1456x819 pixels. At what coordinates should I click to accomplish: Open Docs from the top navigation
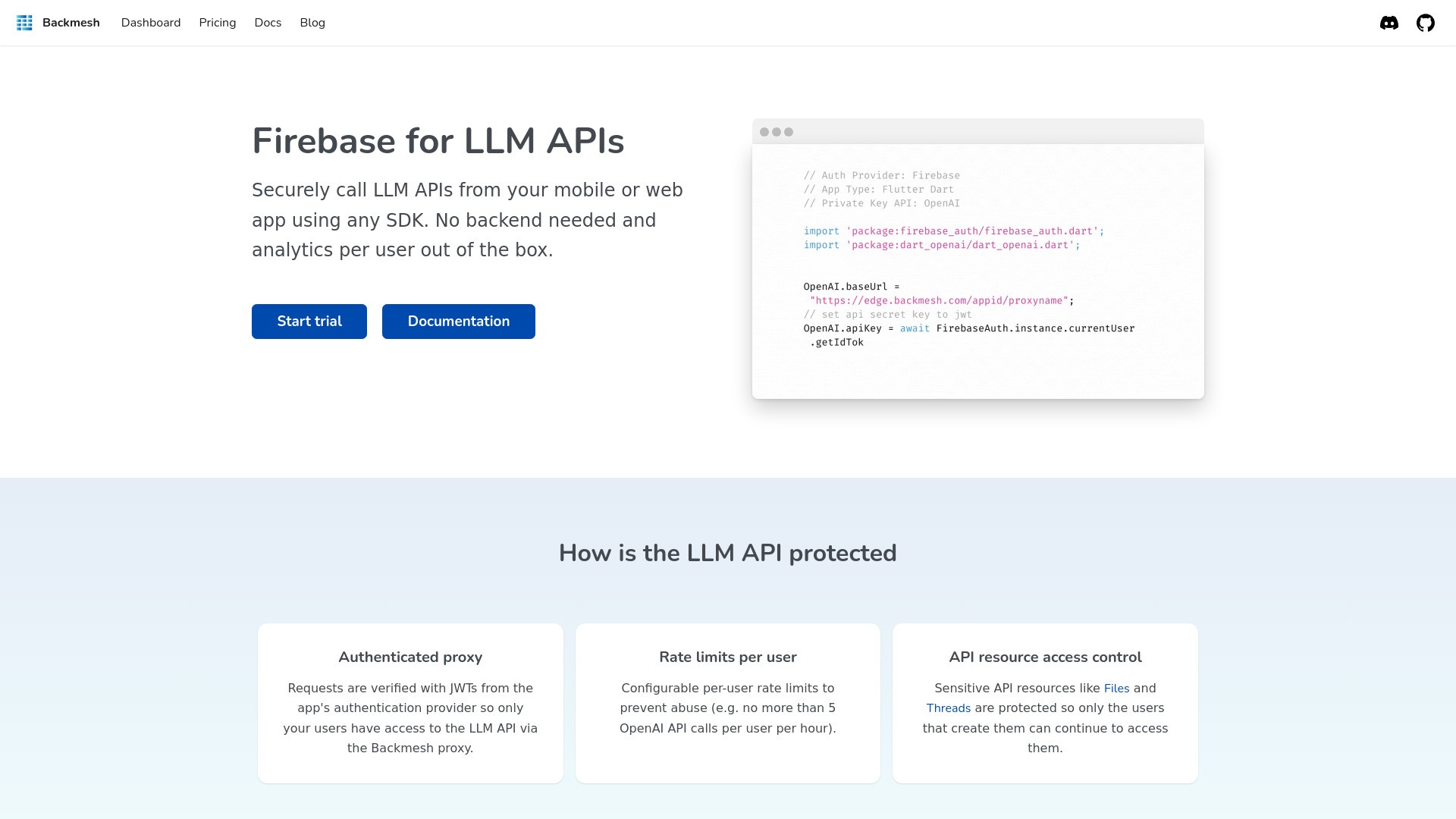tap(268, 23)
